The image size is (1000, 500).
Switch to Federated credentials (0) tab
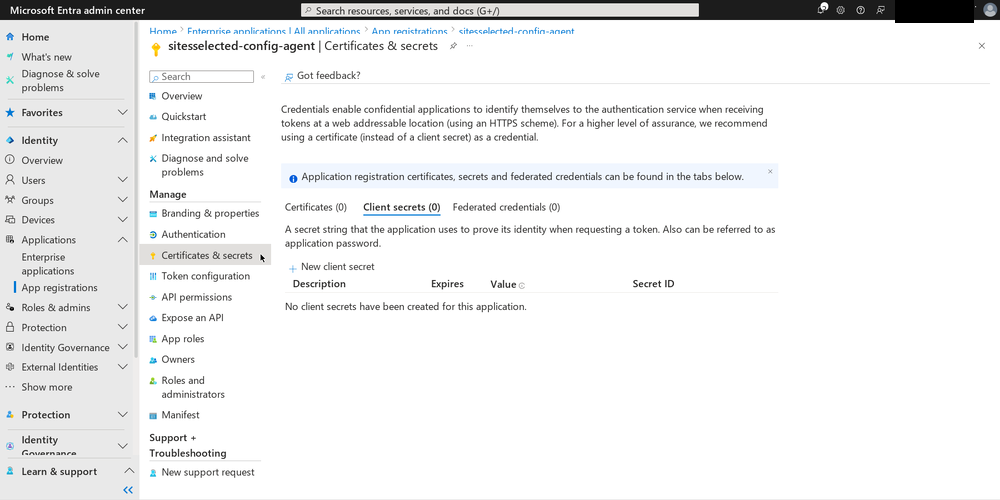tap(506, 207)
